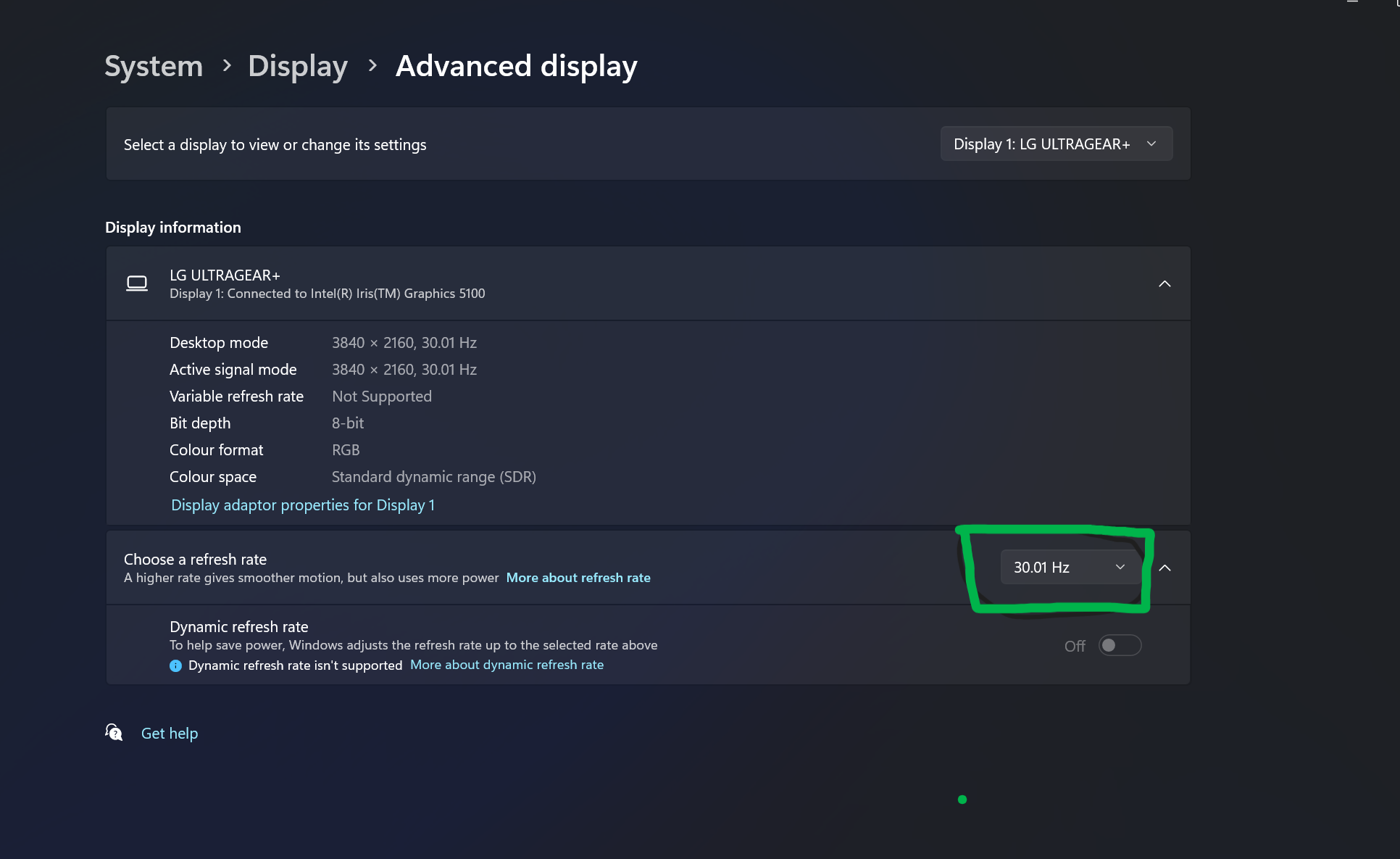Click the chevron arrow between System and Display
1400x859 pixels.
pos(227,66)
